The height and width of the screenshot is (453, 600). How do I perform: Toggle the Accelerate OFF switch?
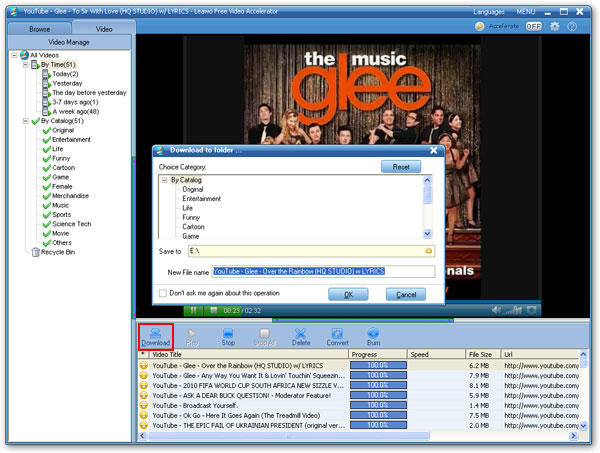(533, 26)
